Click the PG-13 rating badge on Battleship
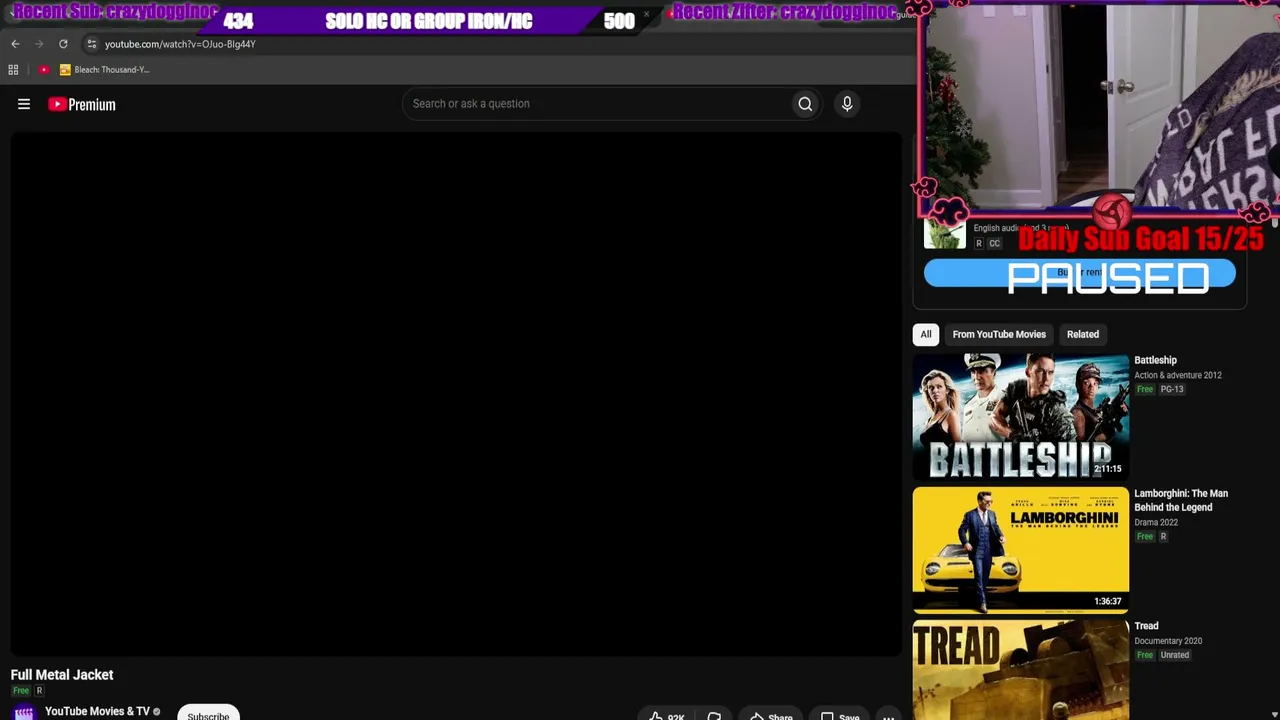Image resolution: width=1280 pixels, height=720 pixels. coord(1172,389)
